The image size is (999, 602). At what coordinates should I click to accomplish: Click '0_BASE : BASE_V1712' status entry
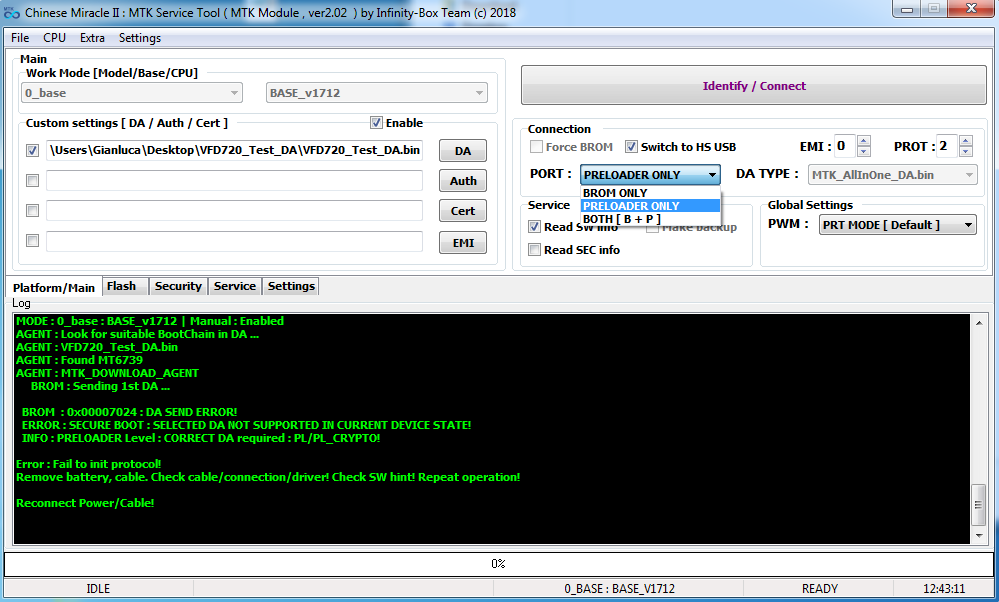619,589
